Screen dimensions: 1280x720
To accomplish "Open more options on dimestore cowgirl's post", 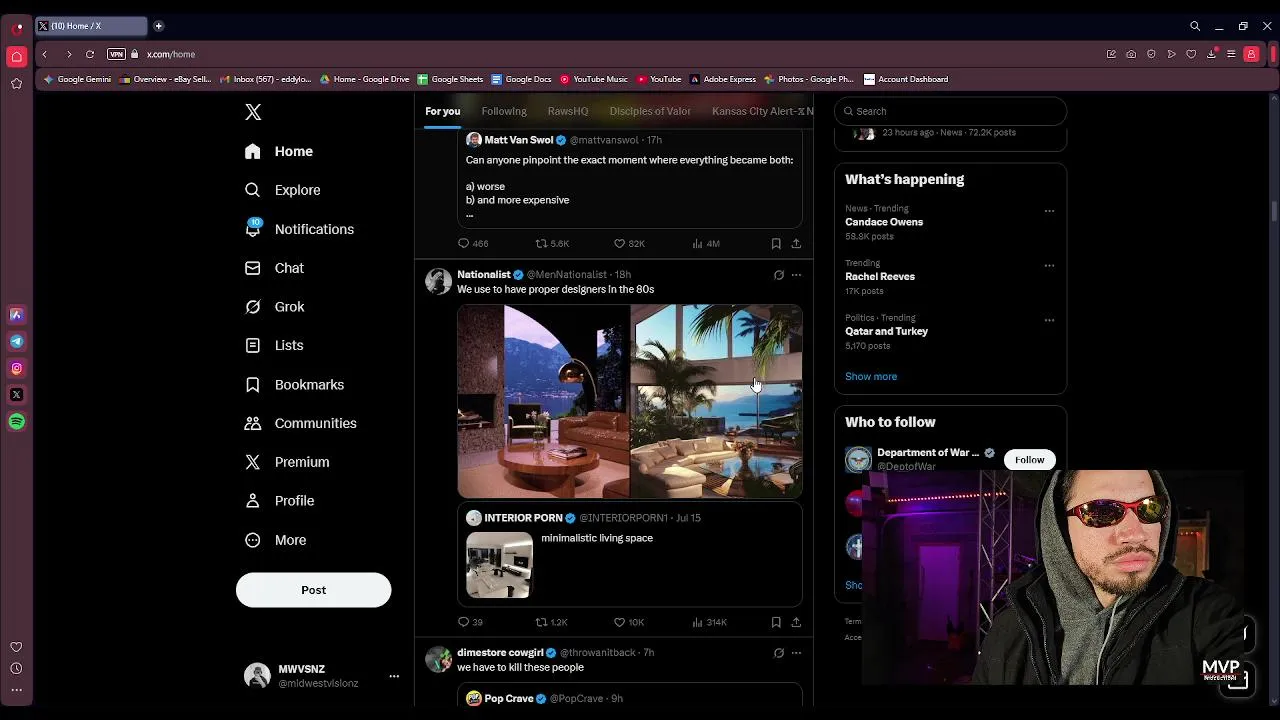I will (x=796, y=653).
